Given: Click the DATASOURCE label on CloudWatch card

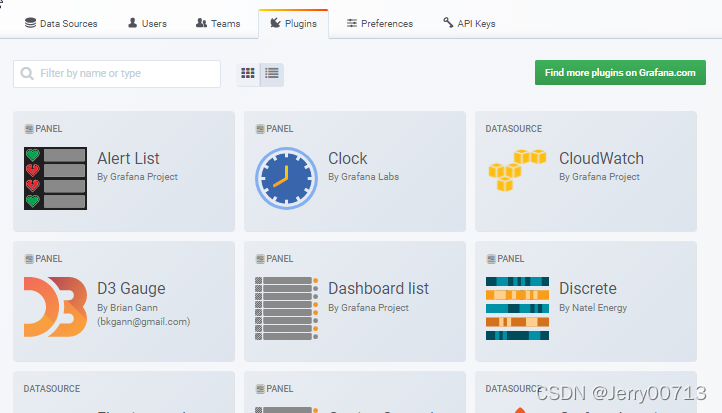Looking at the screenshot, I should coord(514,129).
